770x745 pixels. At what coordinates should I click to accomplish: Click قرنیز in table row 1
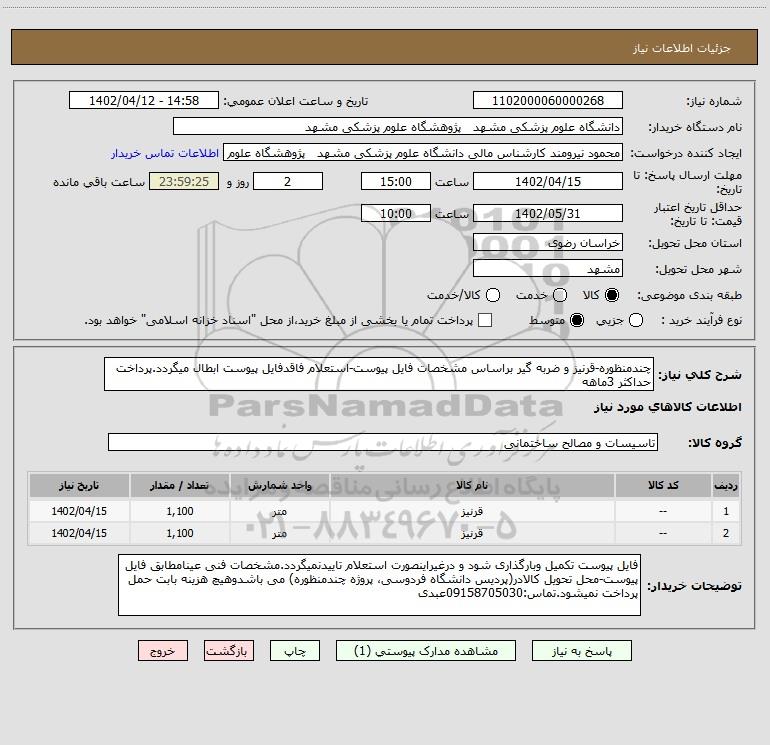click(x=472, y=511)
